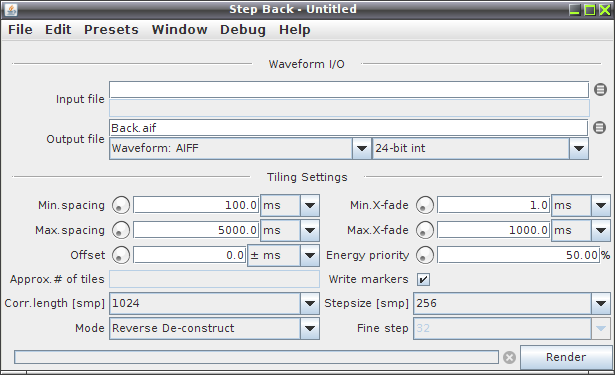Viewport: 615px width, 375px height.
Task: Click the Tiling Settings section heading
Action: (x=307, y=177)
